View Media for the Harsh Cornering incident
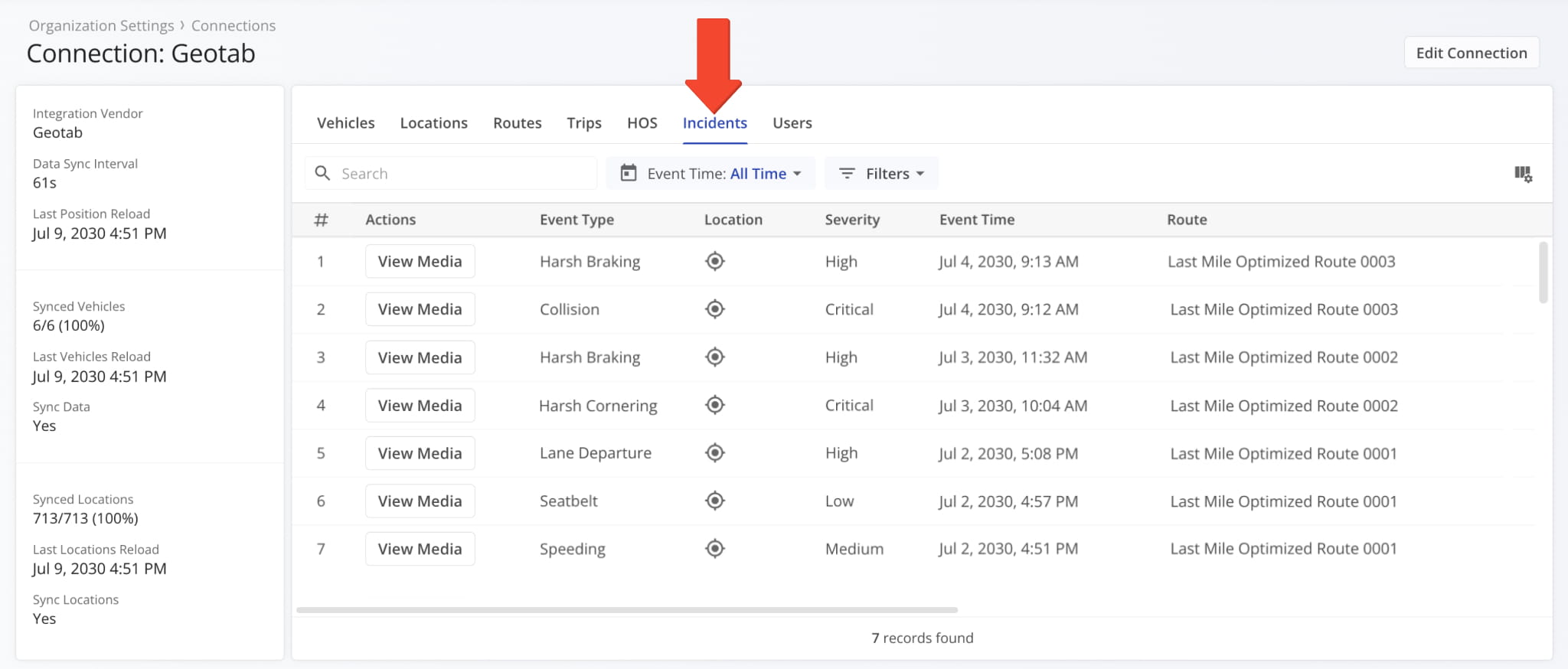1568x669 pixels. point(420,405)
